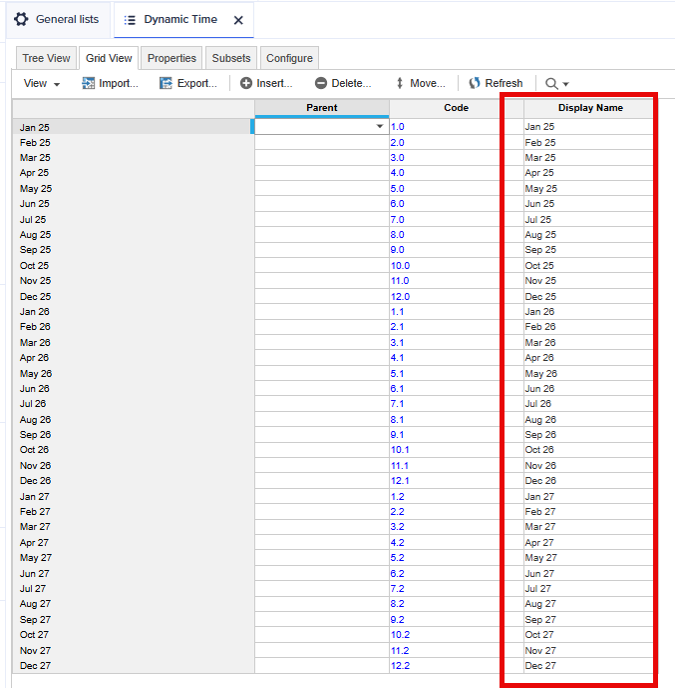Click the Import... button label
Screen dimensions: 676x688
pos(118,83)
